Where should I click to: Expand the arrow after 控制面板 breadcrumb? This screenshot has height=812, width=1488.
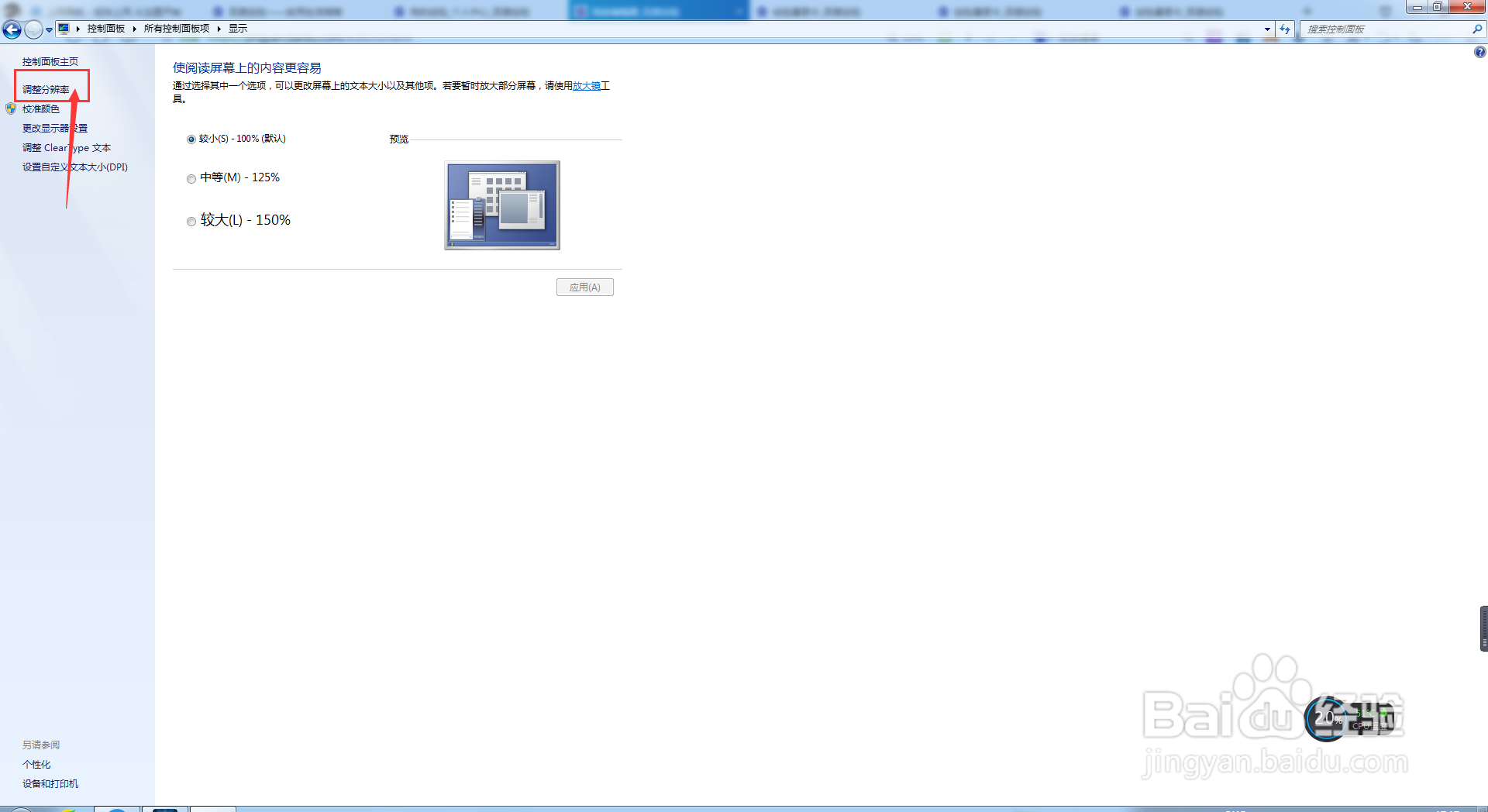[x=134, y=29]
